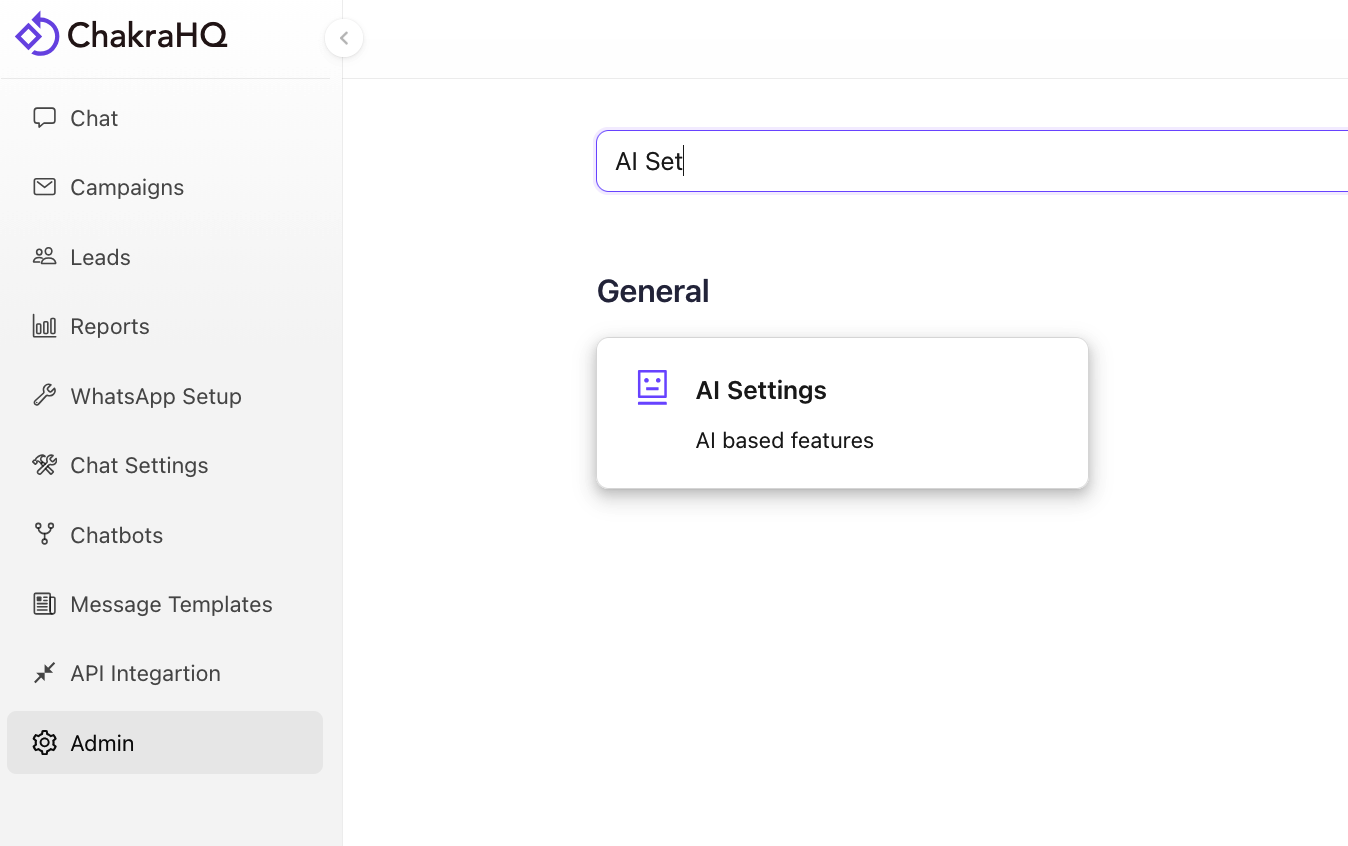
Task: Collapse the sidebar with the chevron button
Action: [x=344, y=38]
